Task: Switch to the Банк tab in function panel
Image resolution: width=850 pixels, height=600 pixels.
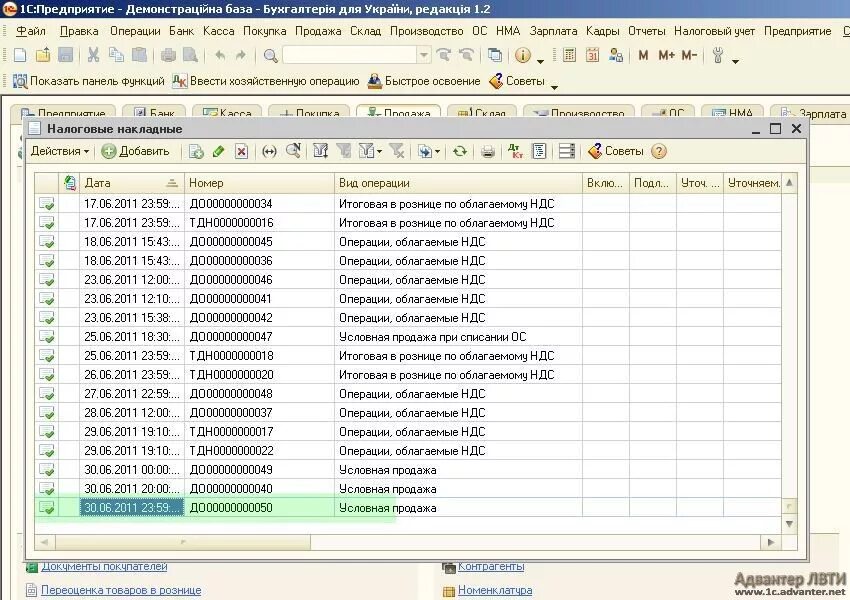Action: coord(154,112)
